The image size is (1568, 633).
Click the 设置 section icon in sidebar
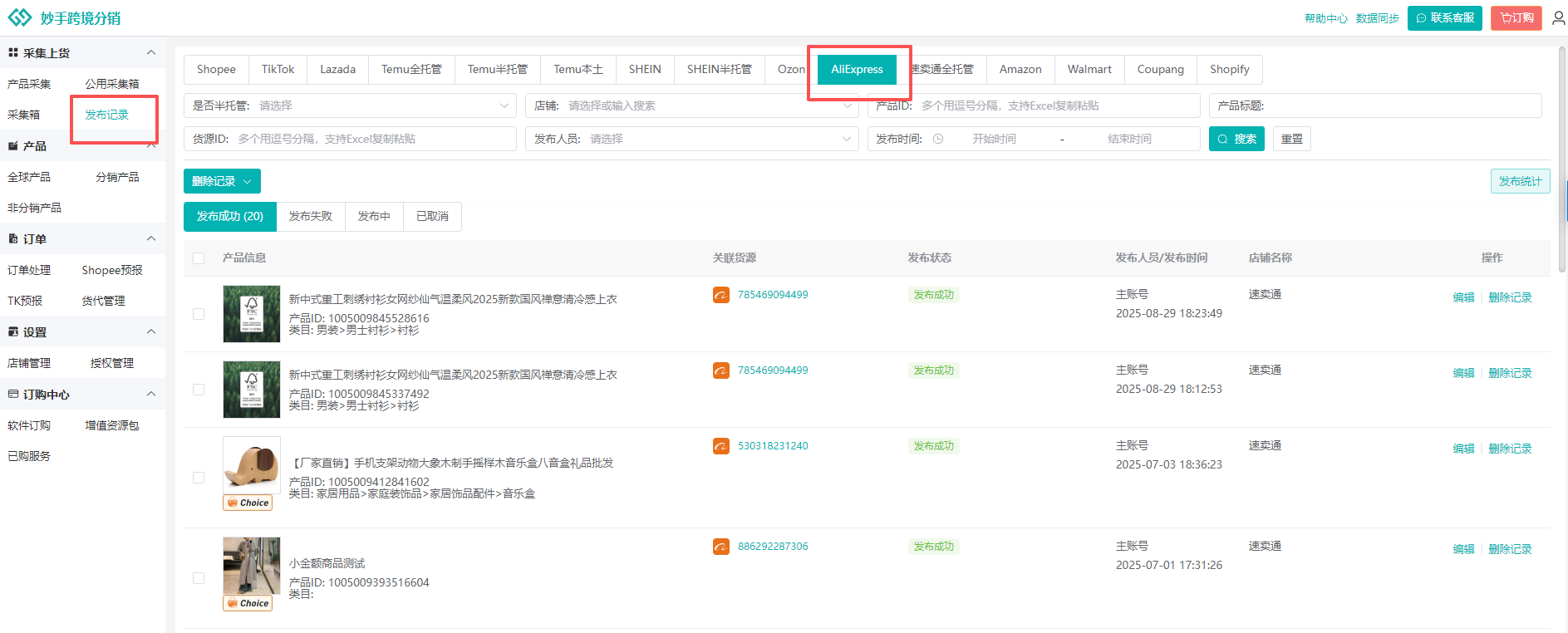(12, 331)
